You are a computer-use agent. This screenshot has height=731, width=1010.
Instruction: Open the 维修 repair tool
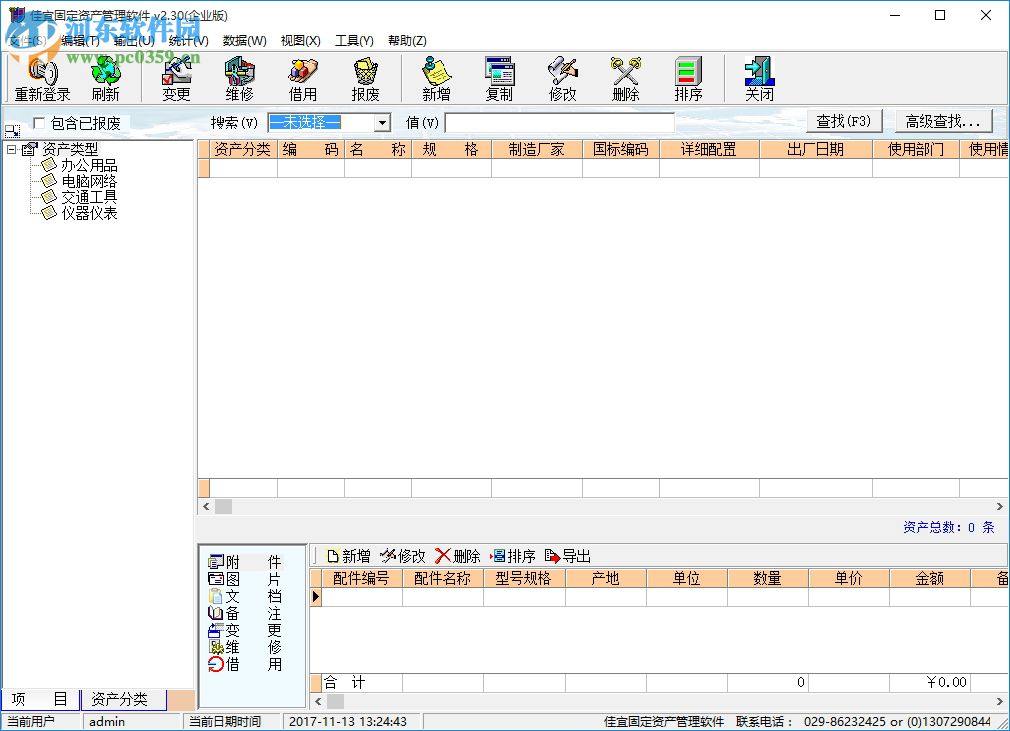[239, 79]
